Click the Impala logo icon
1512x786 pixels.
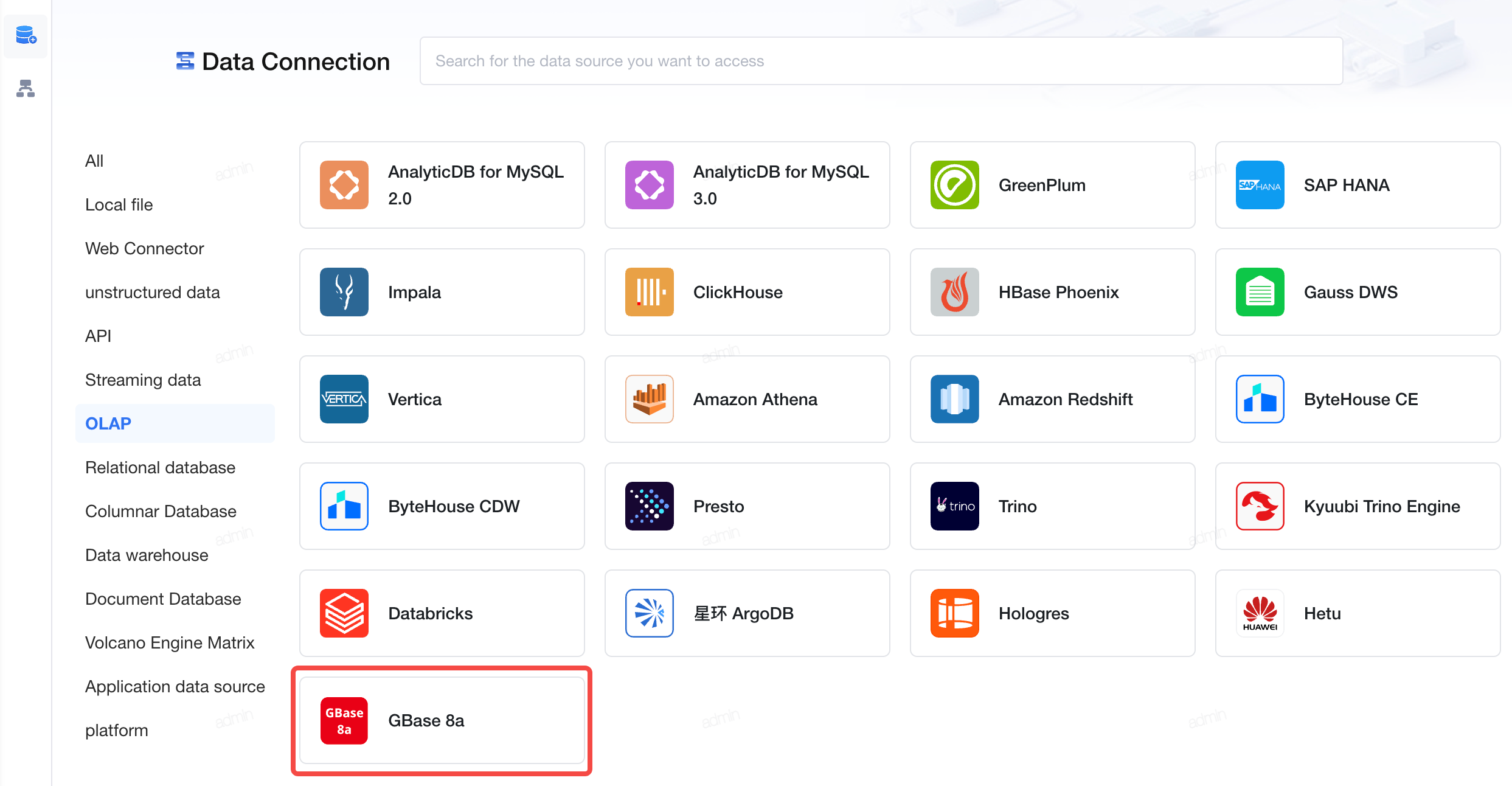[344, 292]
